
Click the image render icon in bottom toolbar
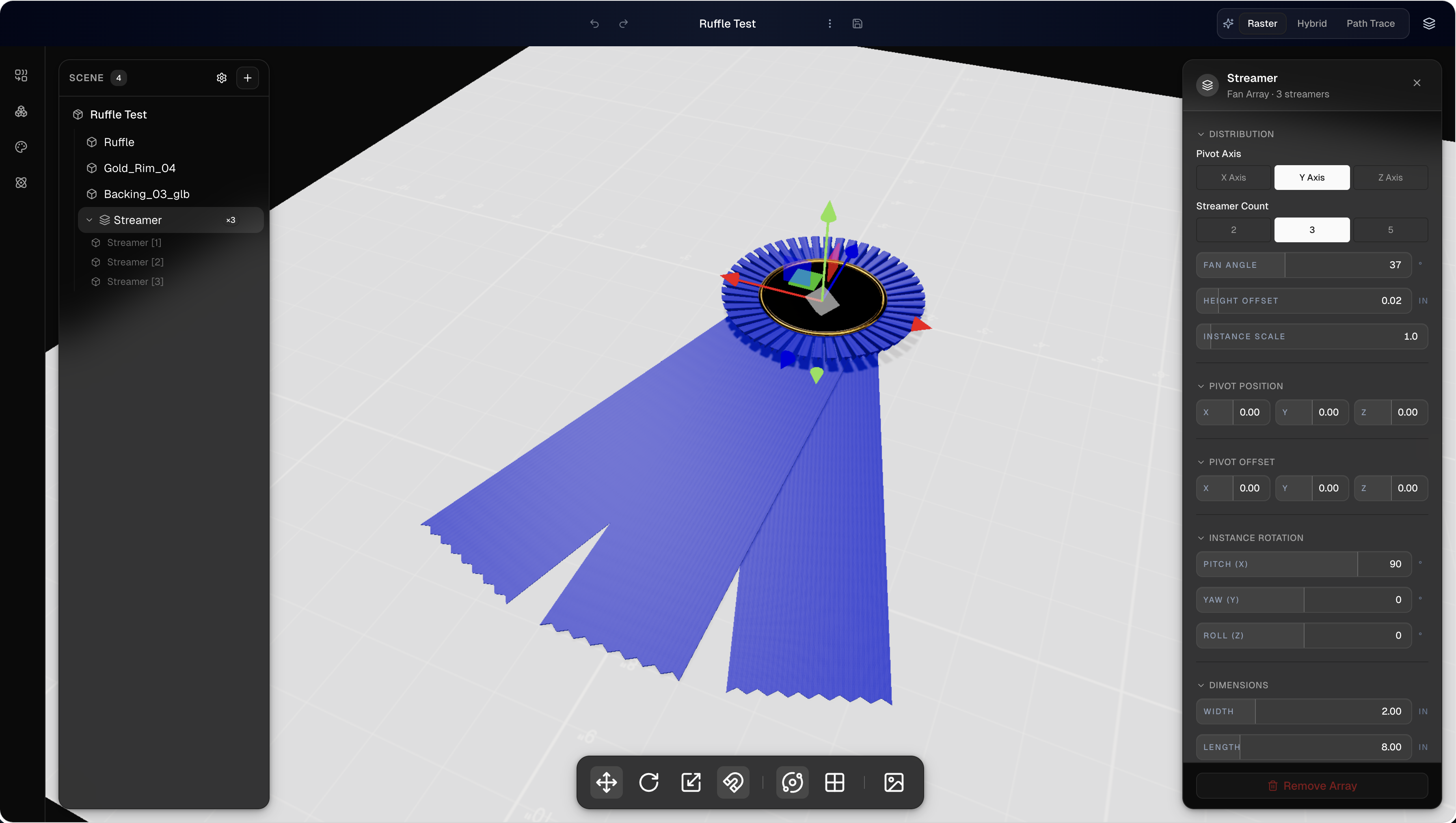(x=894, y=782)
